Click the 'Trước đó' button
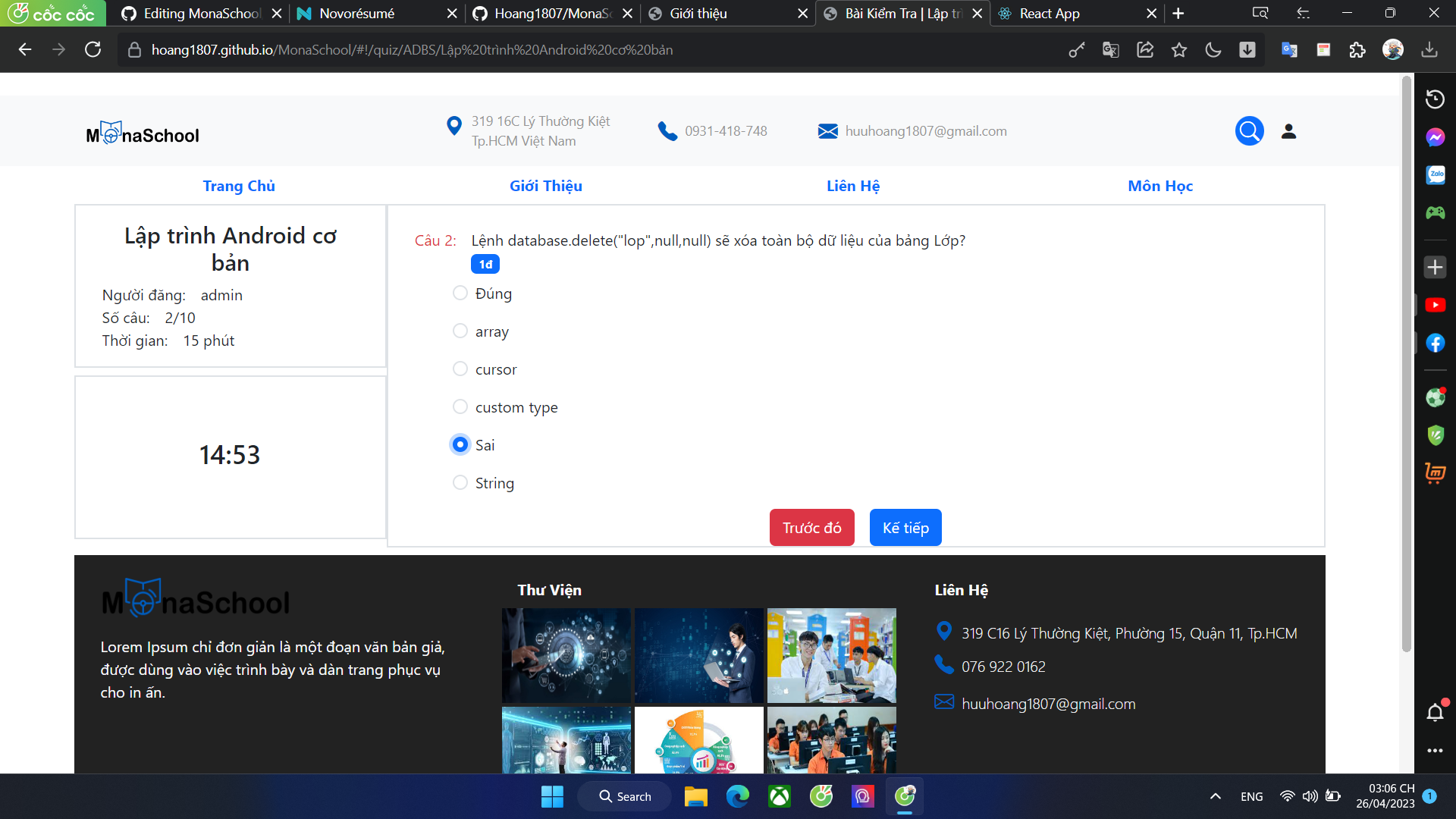Screen dimensions: 1456x819 click(x=811, y=528)
